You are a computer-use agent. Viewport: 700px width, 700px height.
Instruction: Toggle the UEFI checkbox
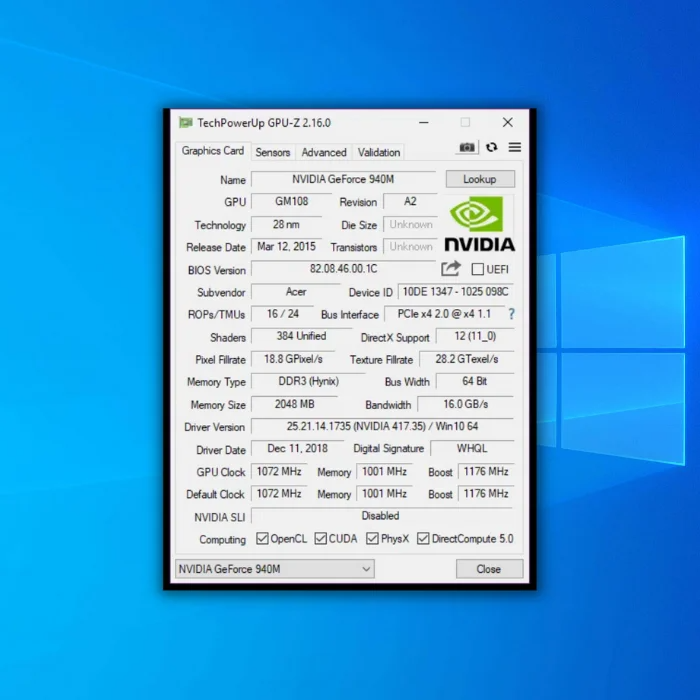[477, 269]
